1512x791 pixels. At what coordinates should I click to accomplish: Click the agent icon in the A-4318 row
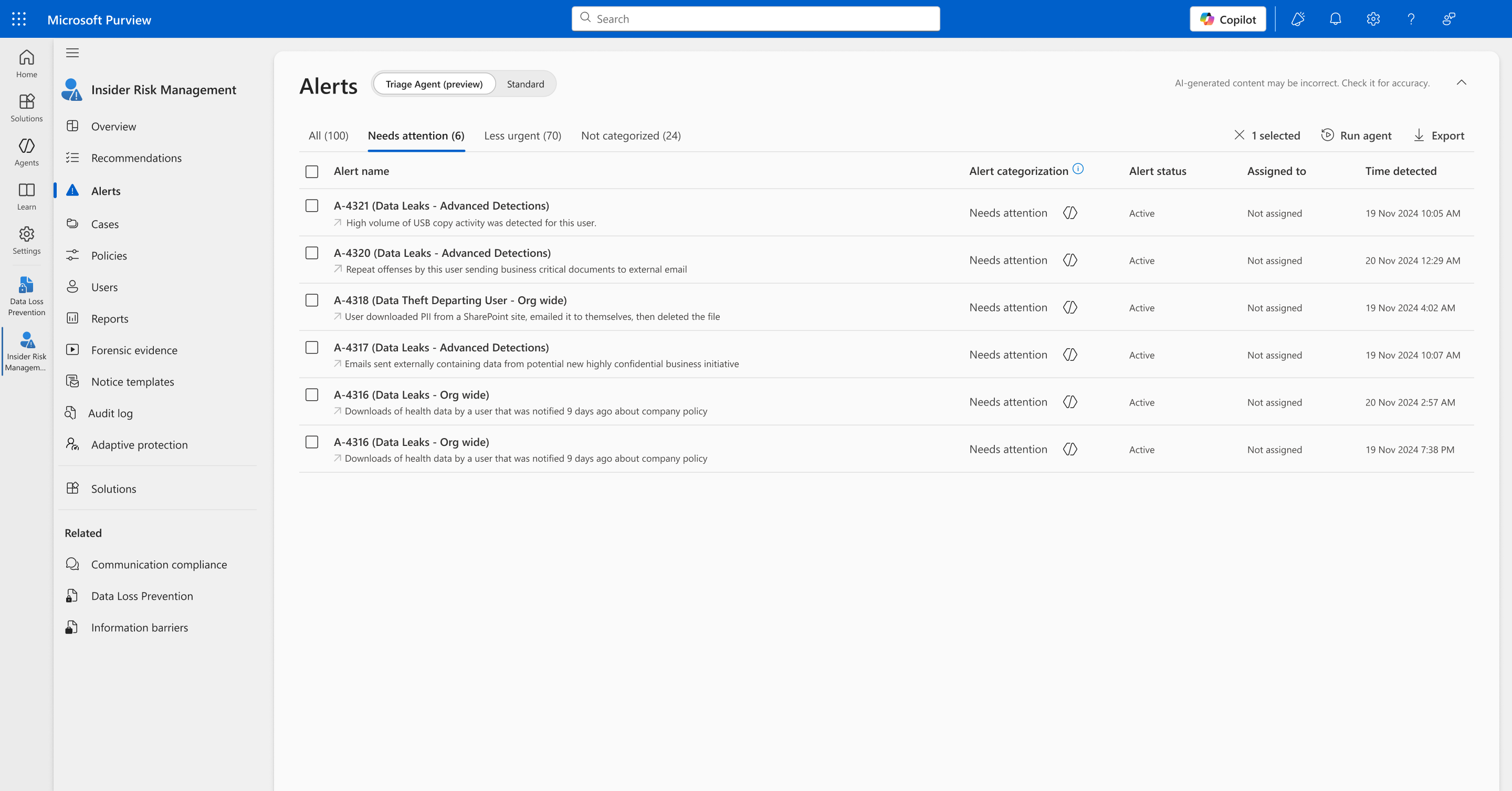[1070, 307]
